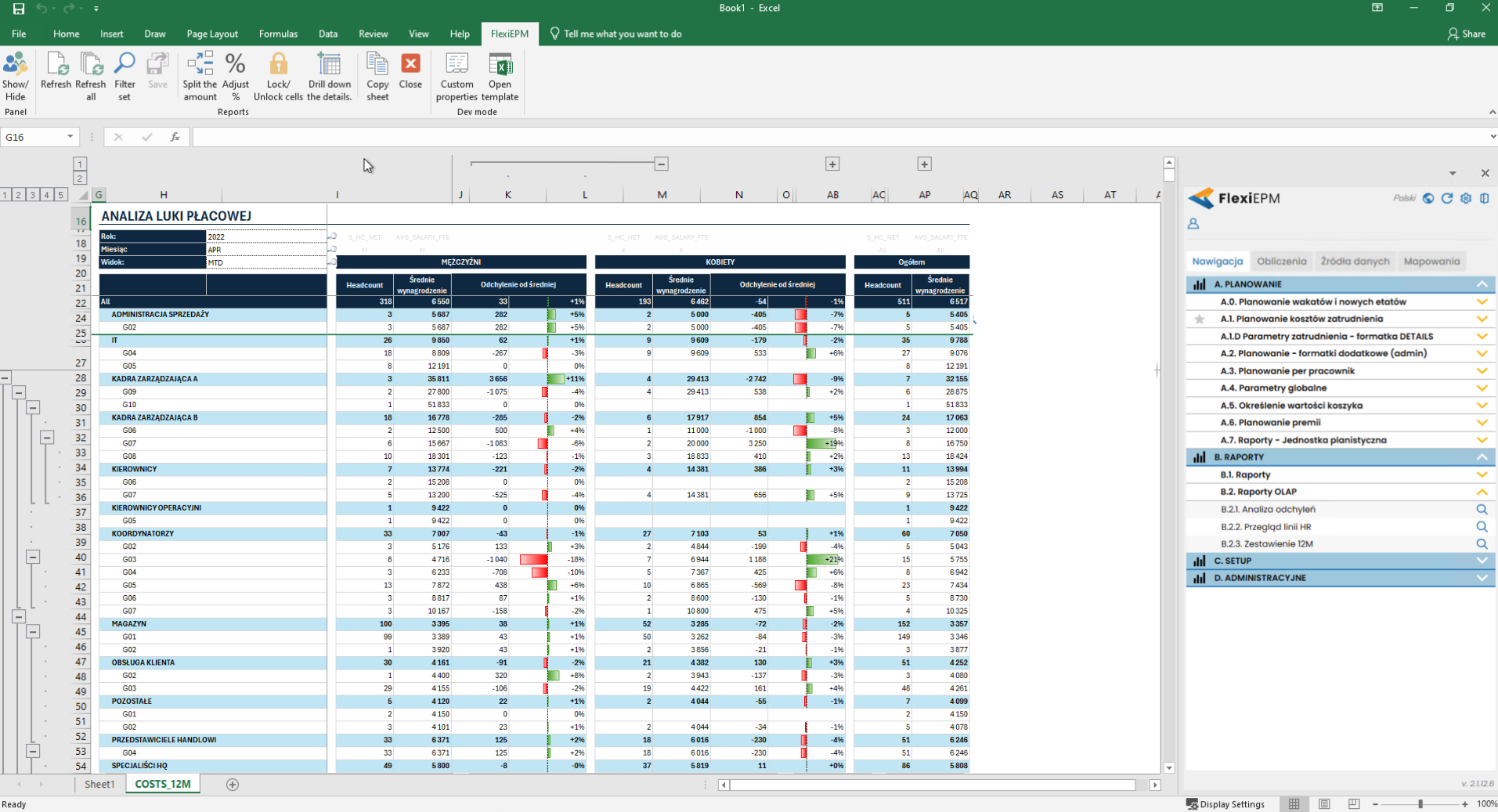Collapse the A. PLANOWANIE section

tap(1482, 284)
